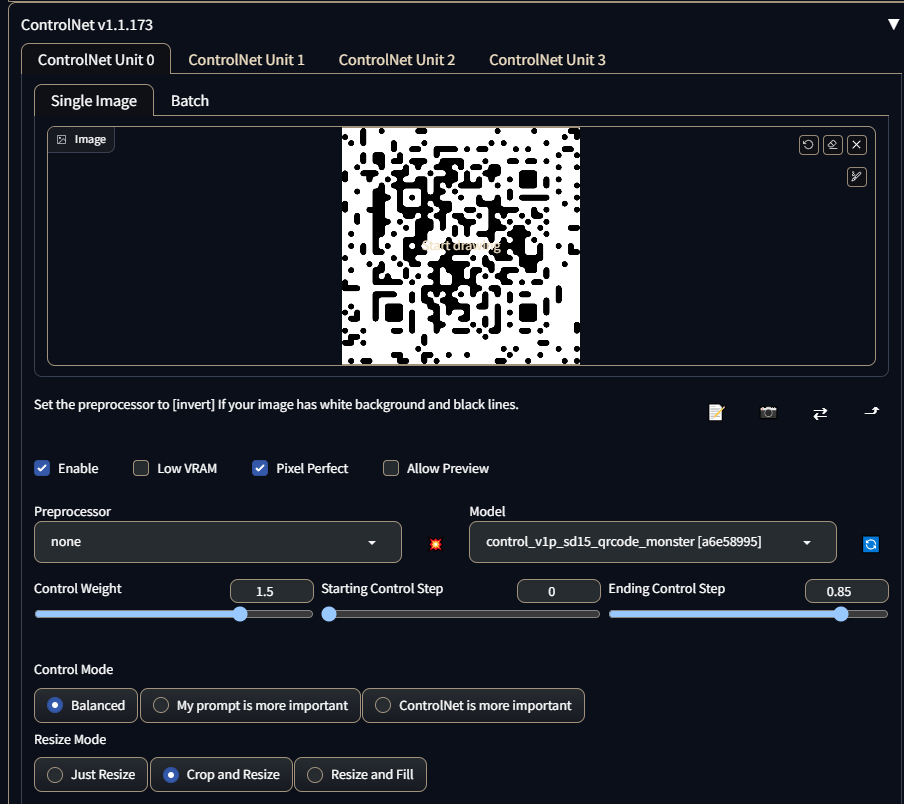Viewport: 904px width, 804px height.
Task: Open the Preprocessor dropdown
Action: point(217,542)
